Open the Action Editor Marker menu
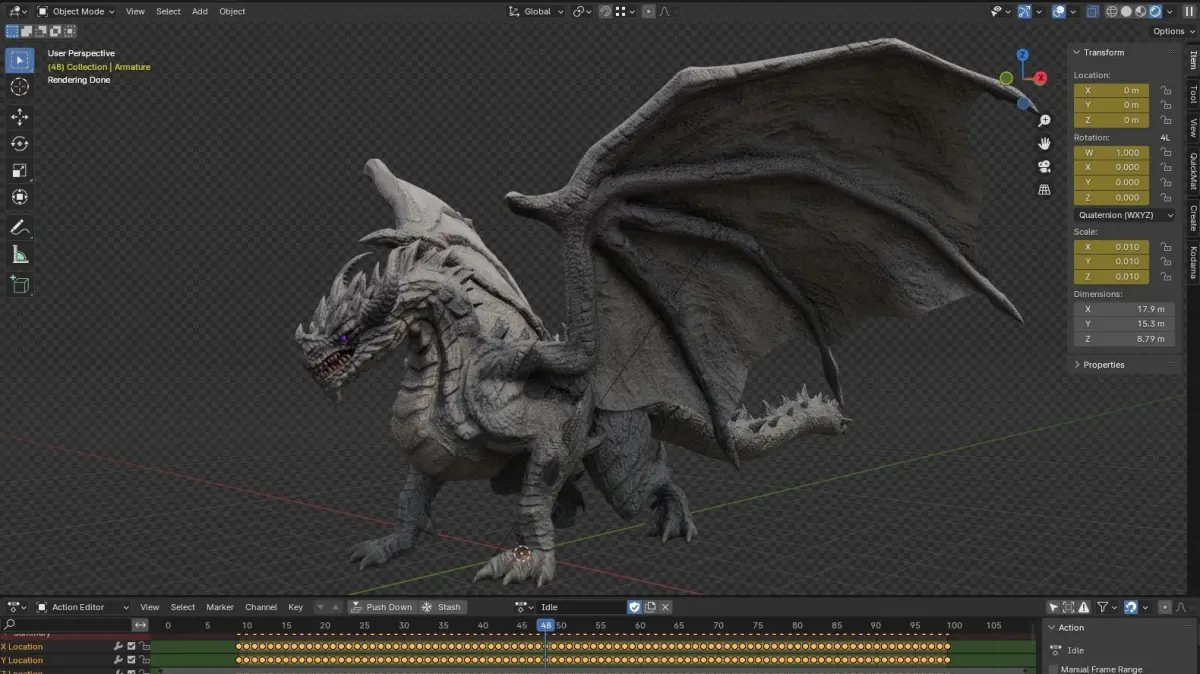The height and width of the screenshot is (674, 1200). click(x=220, y=607)
